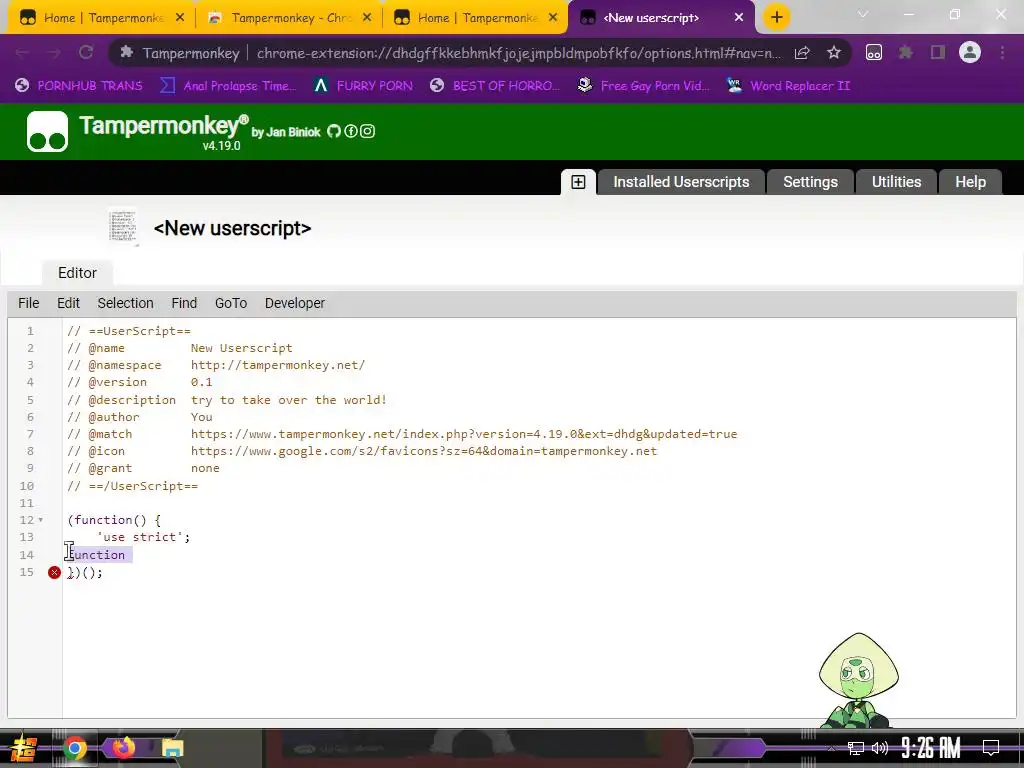Viewport: 1024px width, 768px height.
Task: Click the share page icon in address bar
Action: pos(802,53)
